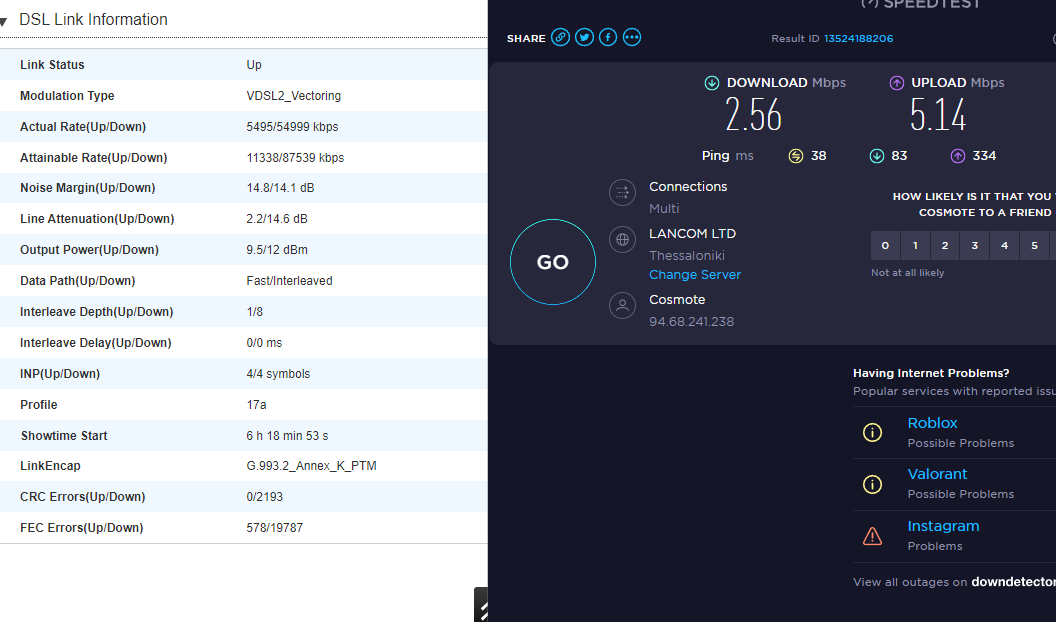Viewport: 1056px width, 622px height.
Task: Click the Roblox info circle icon
Action: pyautogui.click(x=872, y=432)
